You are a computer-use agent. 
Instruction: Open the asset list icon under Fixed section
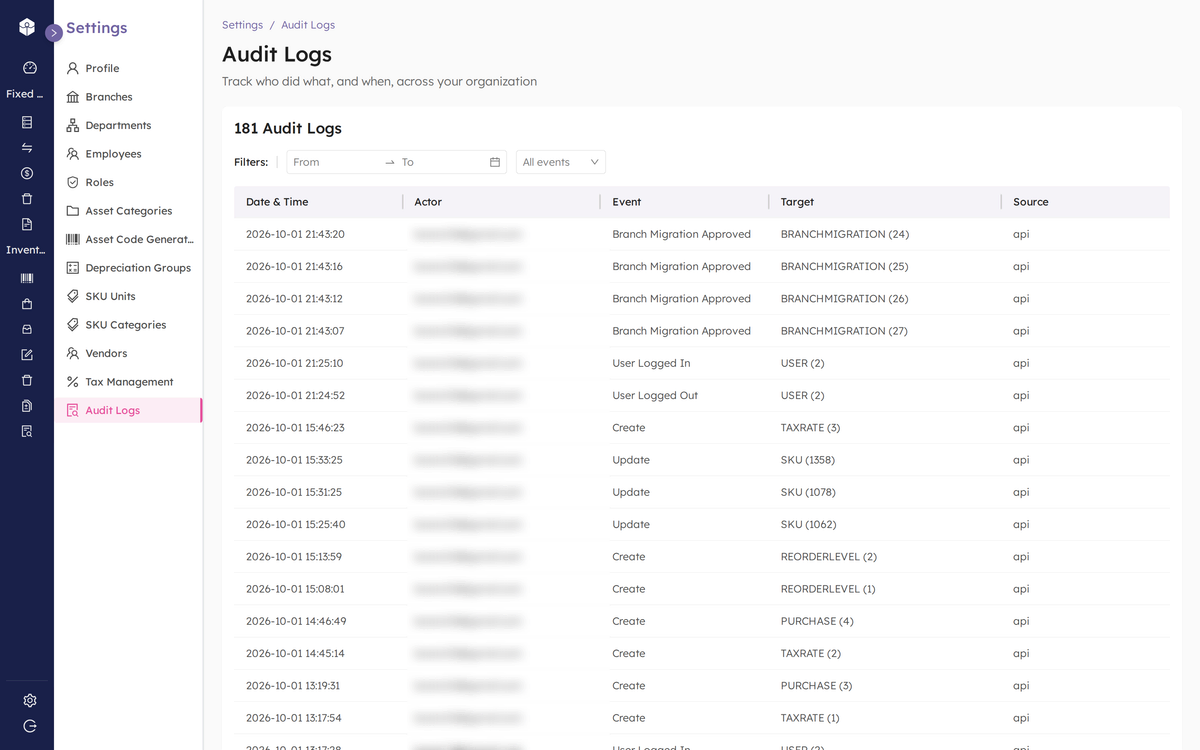pos(27,122)
